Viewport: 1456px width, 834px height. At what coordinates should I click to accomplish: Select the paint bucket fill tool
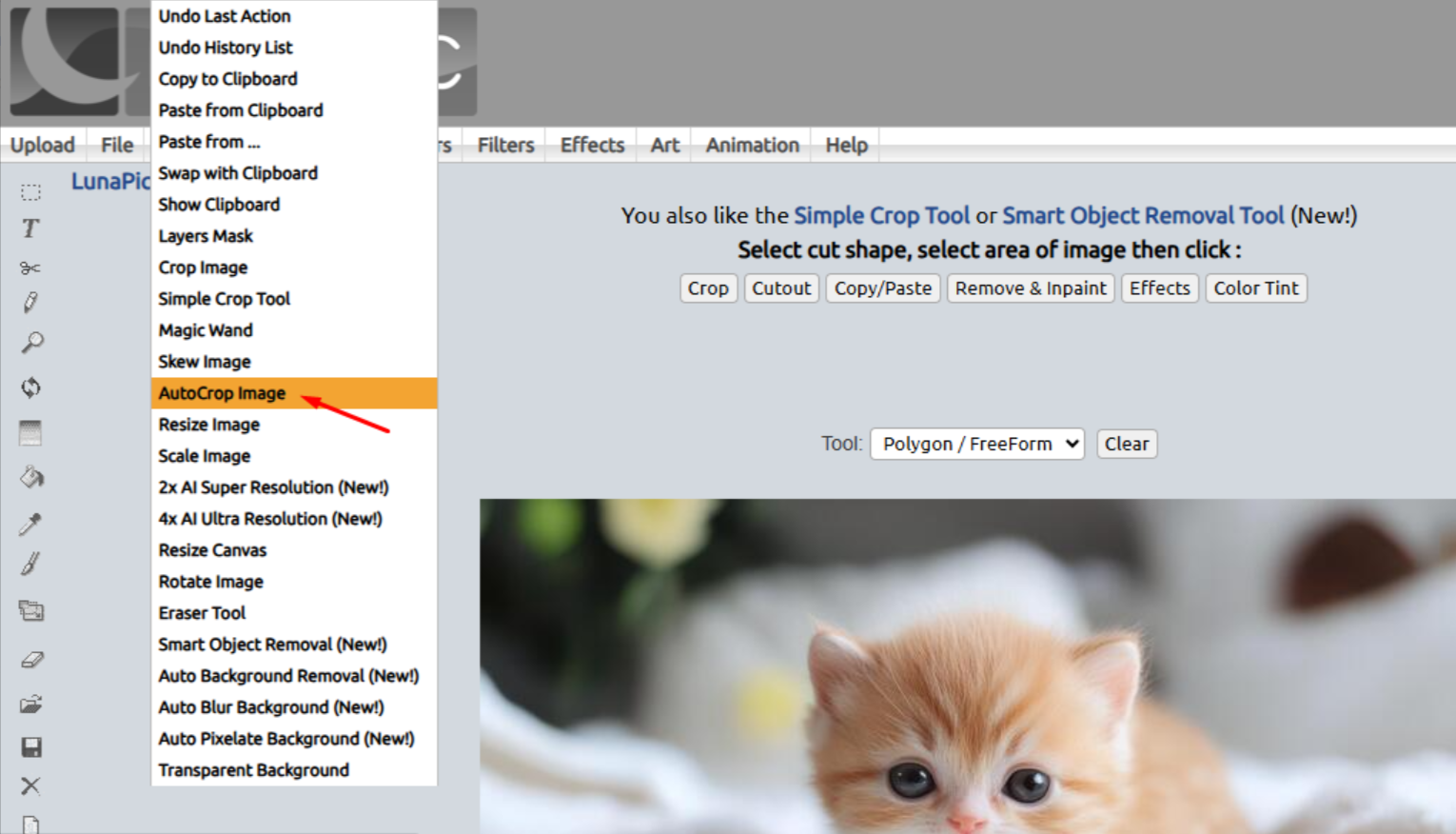coord(31,477)
